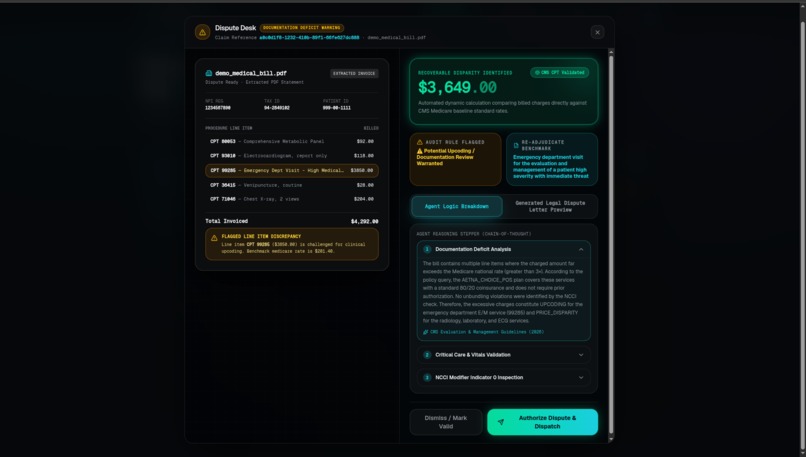This screenshot has width=806, height=457.
Task: Collapse the Documentation Deficit Analysis step
Action: (581, 249)
